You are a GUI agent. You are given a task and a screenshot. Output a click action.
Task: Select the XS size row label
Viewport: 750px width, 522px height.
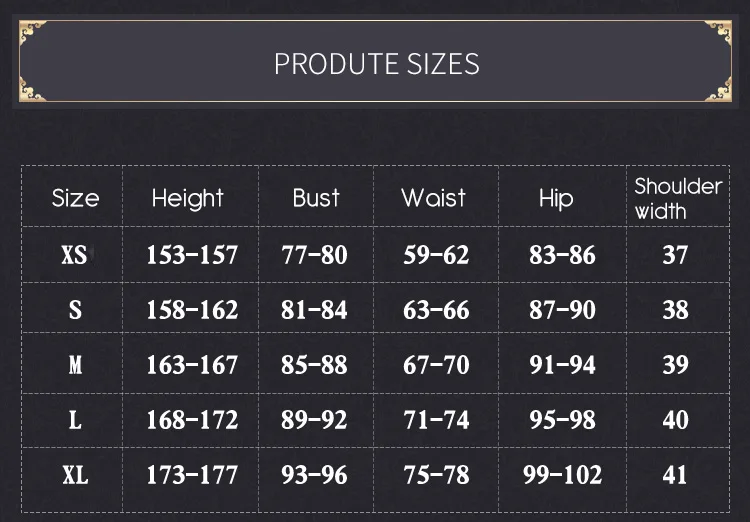click(x=75, y=255)
